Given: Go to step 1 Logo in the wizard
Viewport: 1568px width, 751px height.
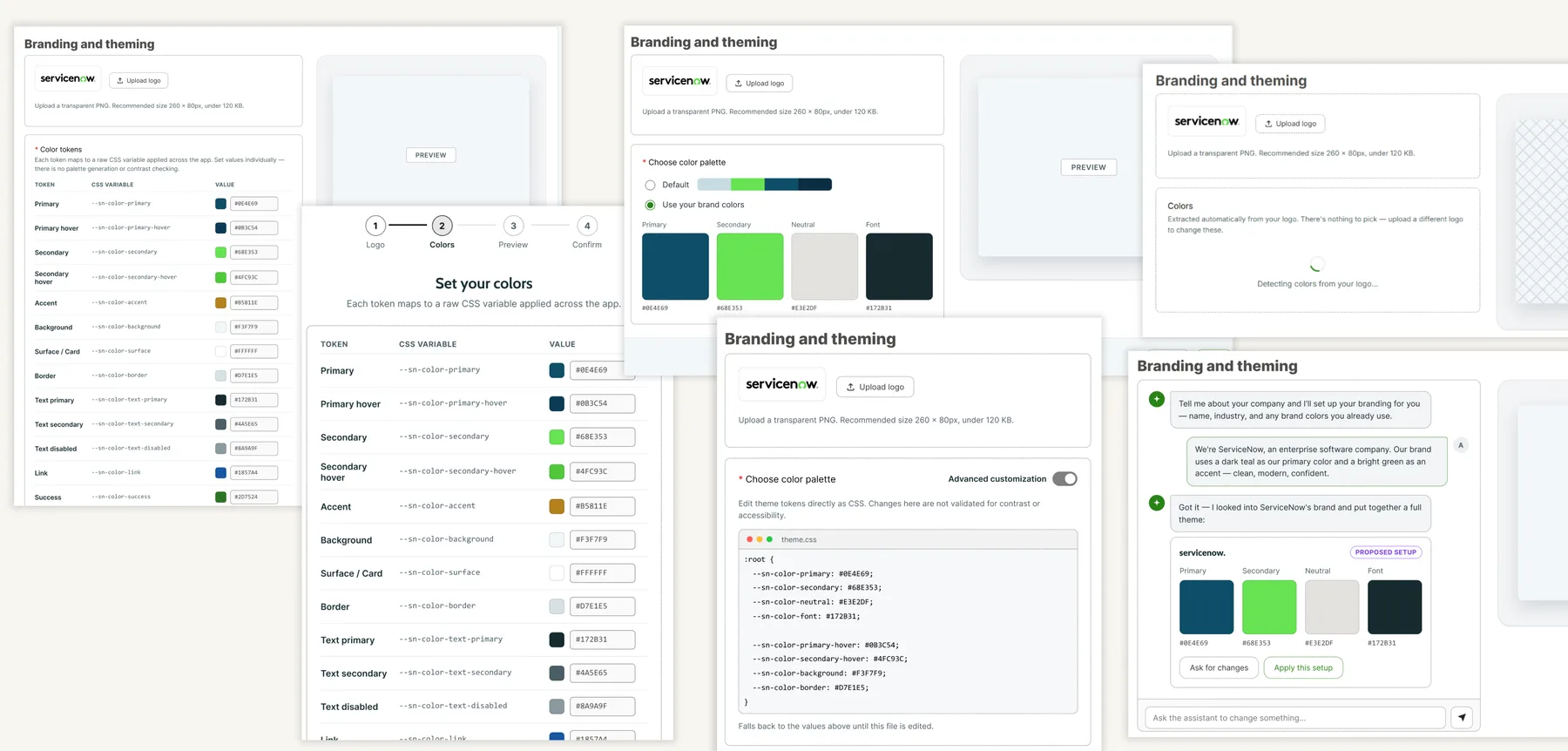Looking at the screenshot, I should coord(375,226).
